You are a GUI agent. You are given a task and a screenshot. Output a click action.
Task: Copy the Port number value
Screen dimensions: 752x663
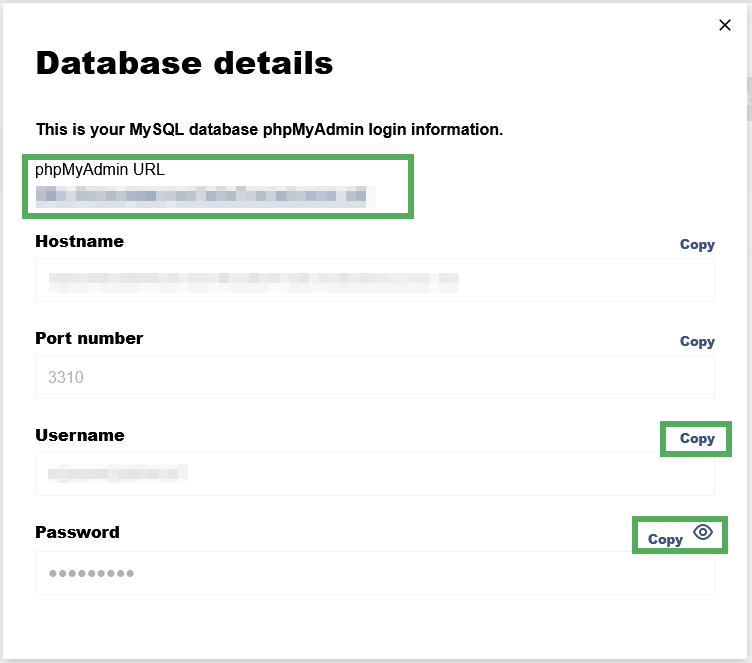pos(697,342)
